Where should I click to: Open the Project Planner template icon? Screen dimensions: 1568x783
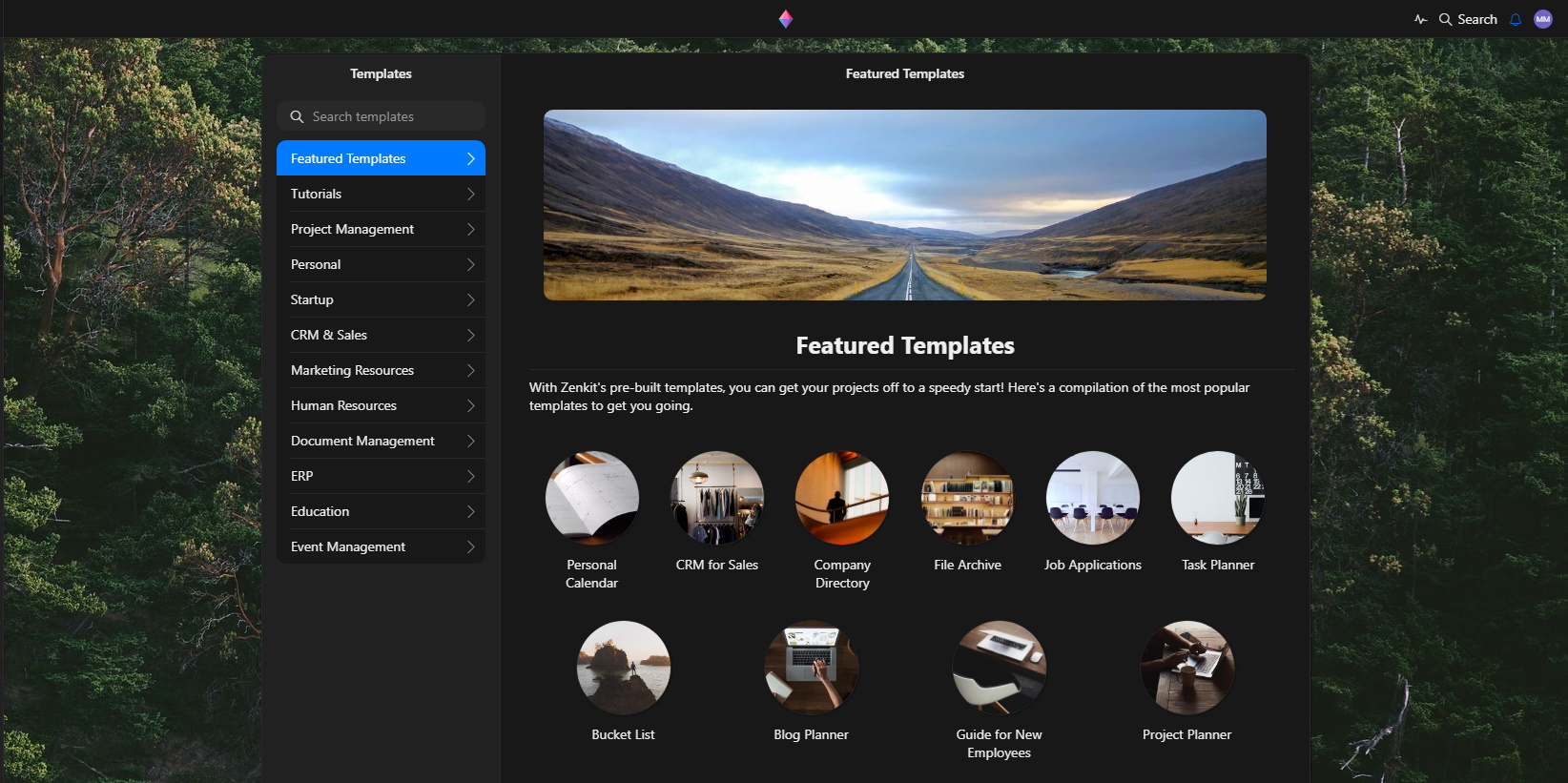tap(1187, 668)
